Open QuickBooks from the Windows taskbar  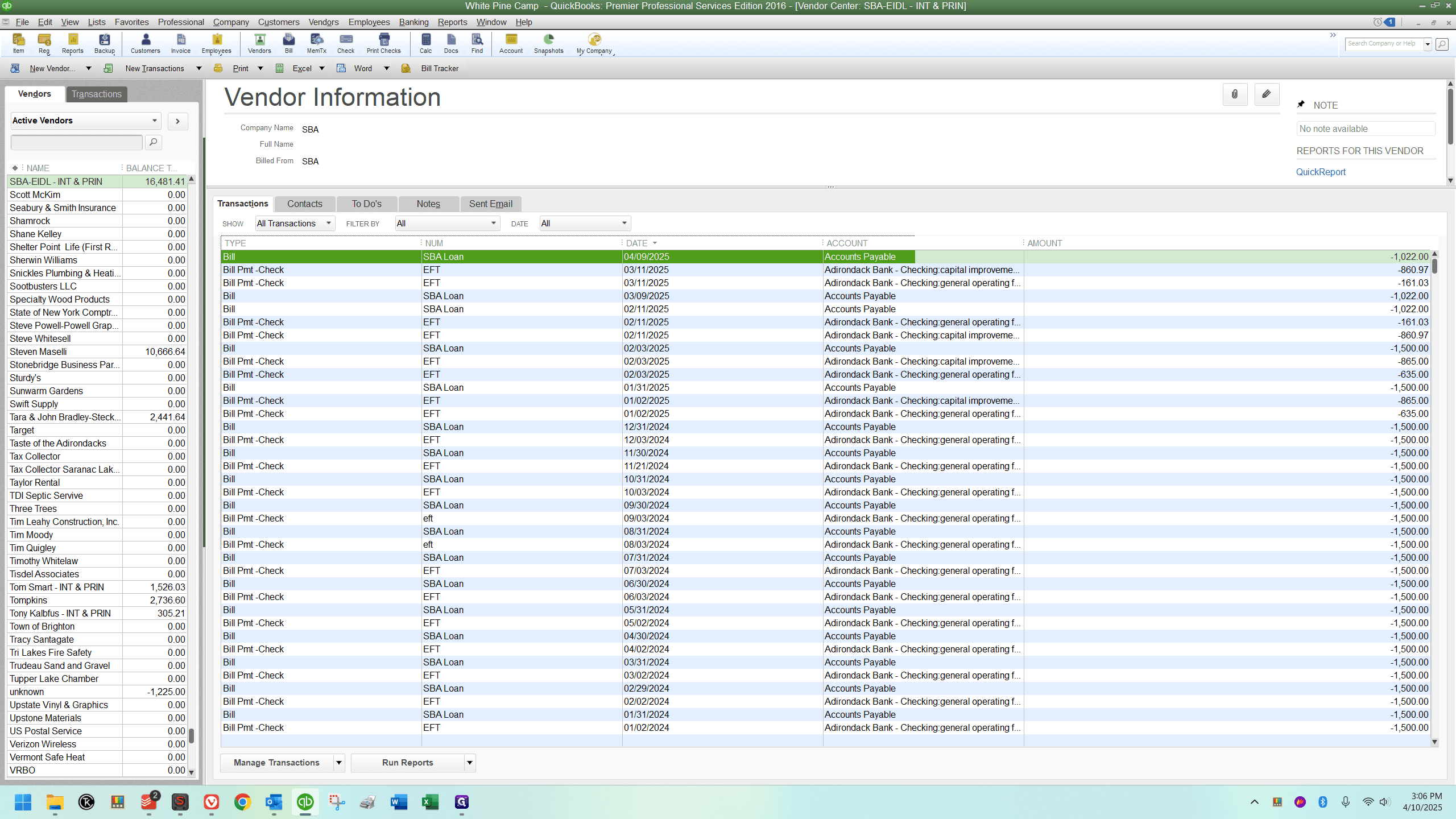[305, 802]
